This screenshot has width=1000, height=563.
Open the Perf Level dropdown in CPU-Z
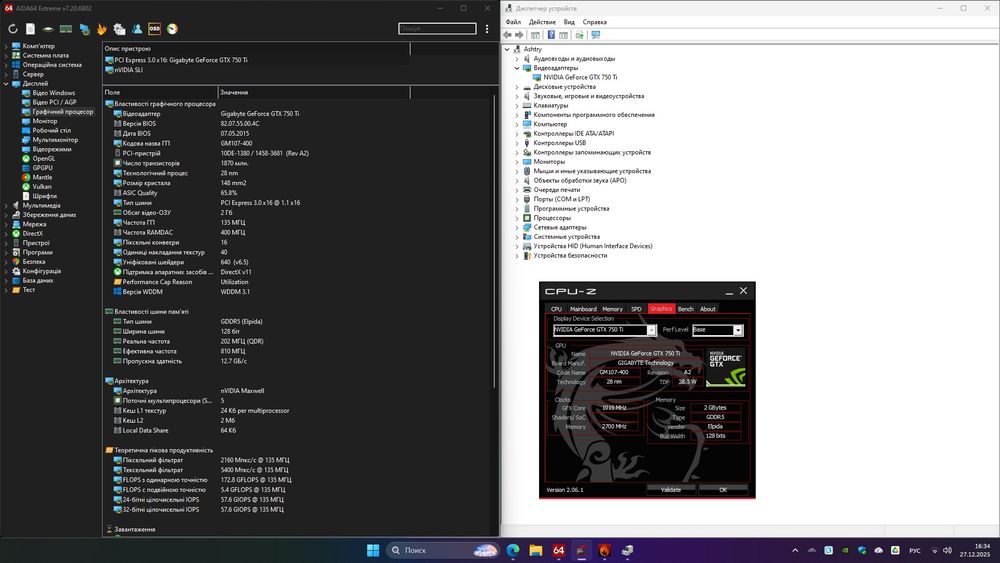click(718, 330)
